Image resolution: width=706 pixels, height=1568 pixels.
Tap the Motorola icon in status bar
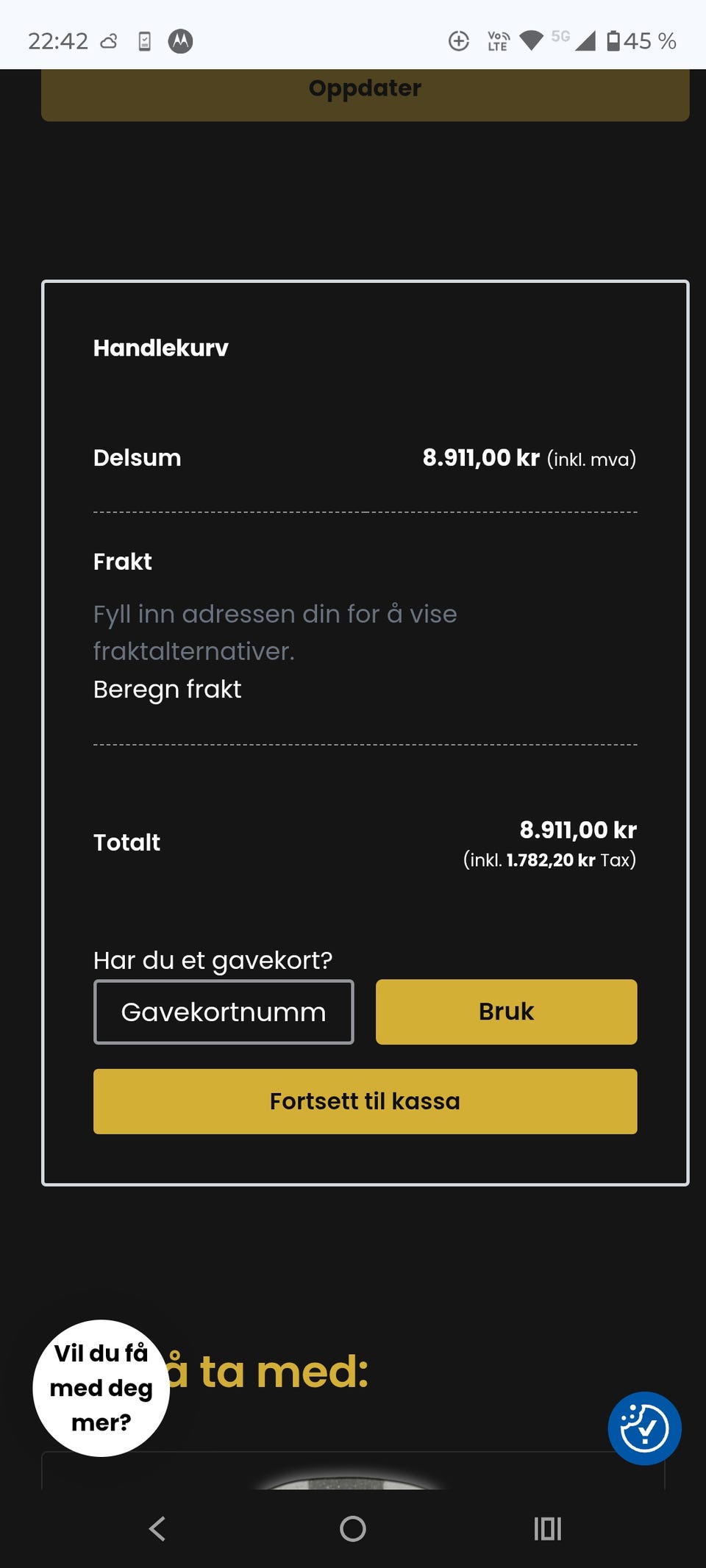point(180,41)
